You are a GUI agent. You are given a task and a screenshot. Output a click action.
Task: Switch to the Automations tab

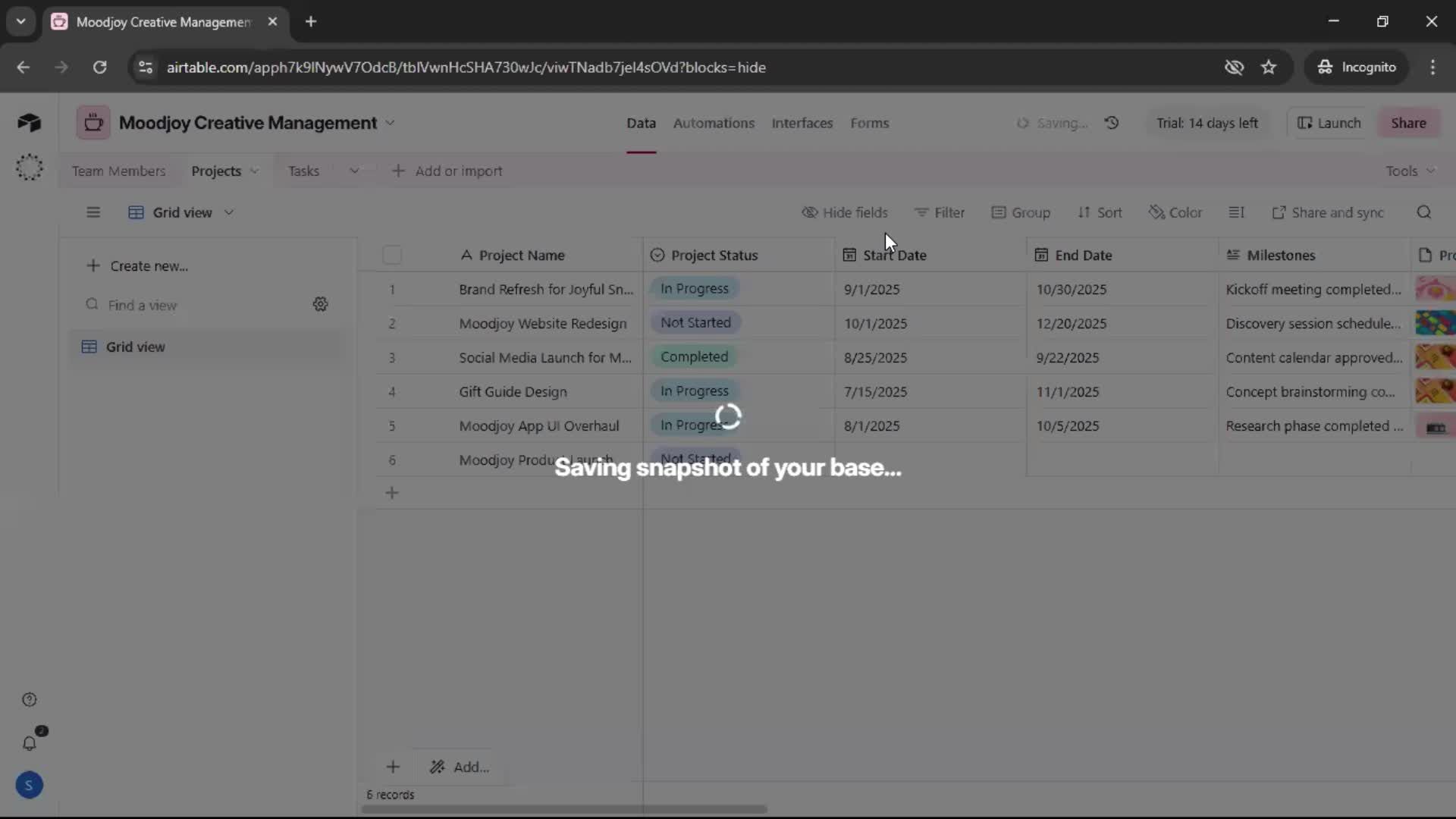pyautogui.click(x=714, y=123)
